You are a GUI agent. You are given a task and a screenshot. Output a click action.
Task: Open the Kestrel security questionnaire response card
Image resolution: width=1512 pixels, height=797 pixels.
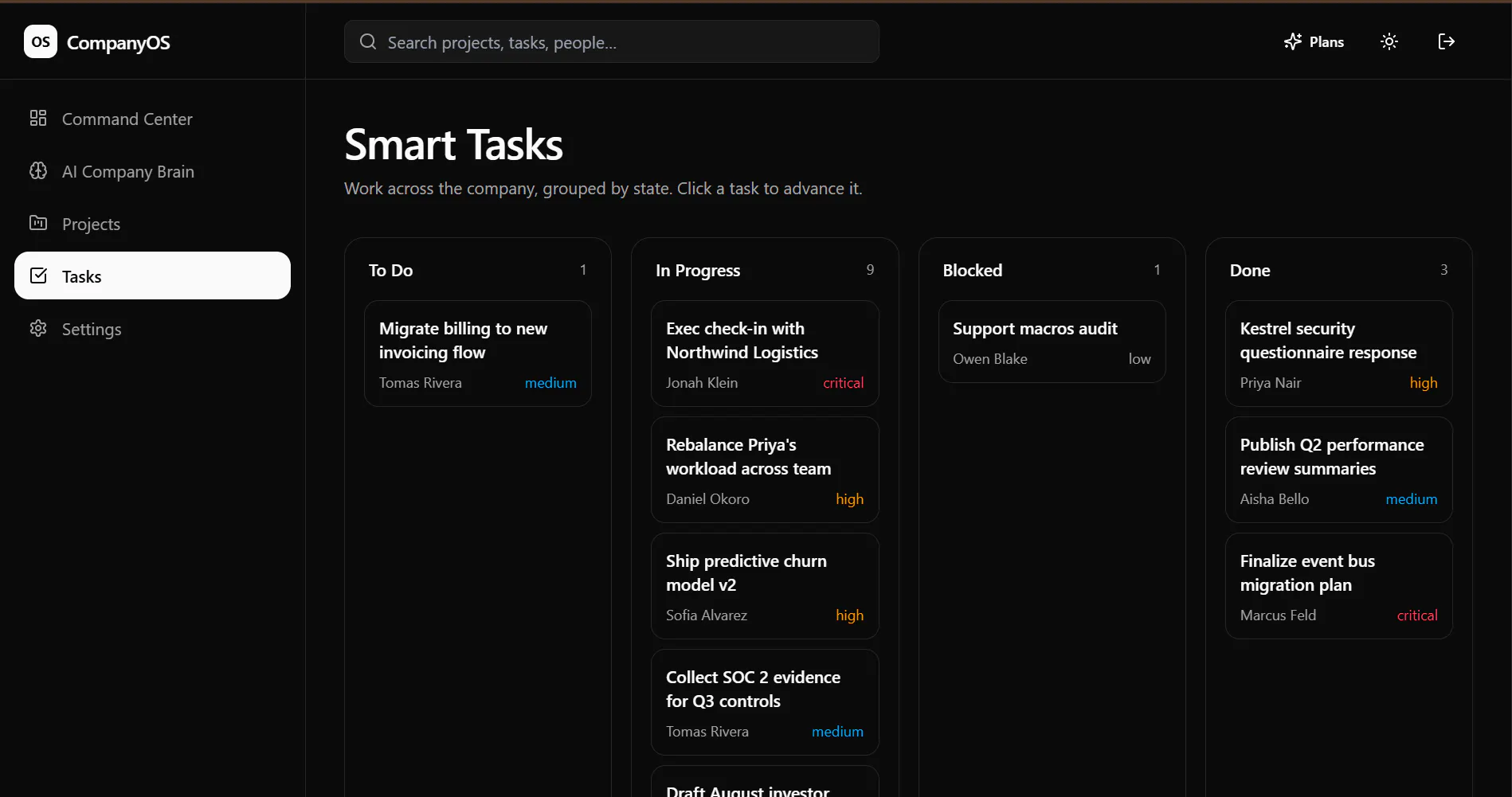(x=1339, y=354)
